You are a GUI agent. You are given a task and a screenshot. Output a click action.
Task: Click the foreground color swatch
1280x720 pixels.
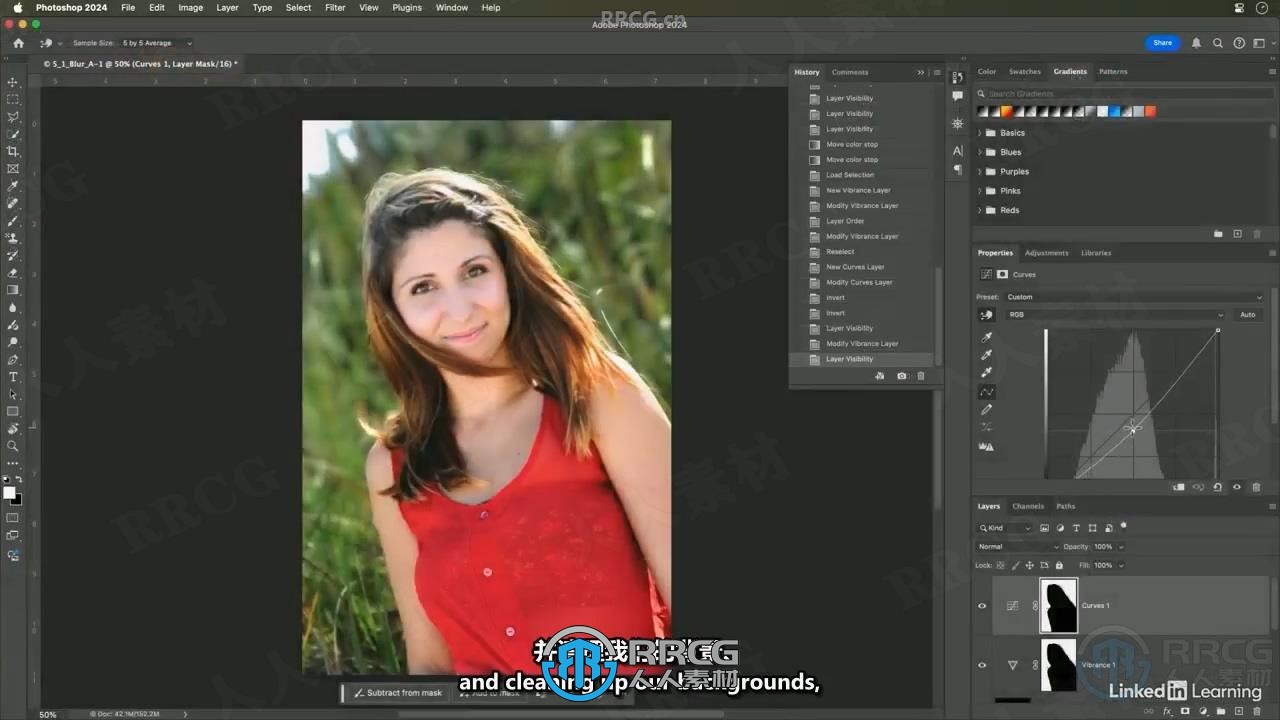point(9,493)
